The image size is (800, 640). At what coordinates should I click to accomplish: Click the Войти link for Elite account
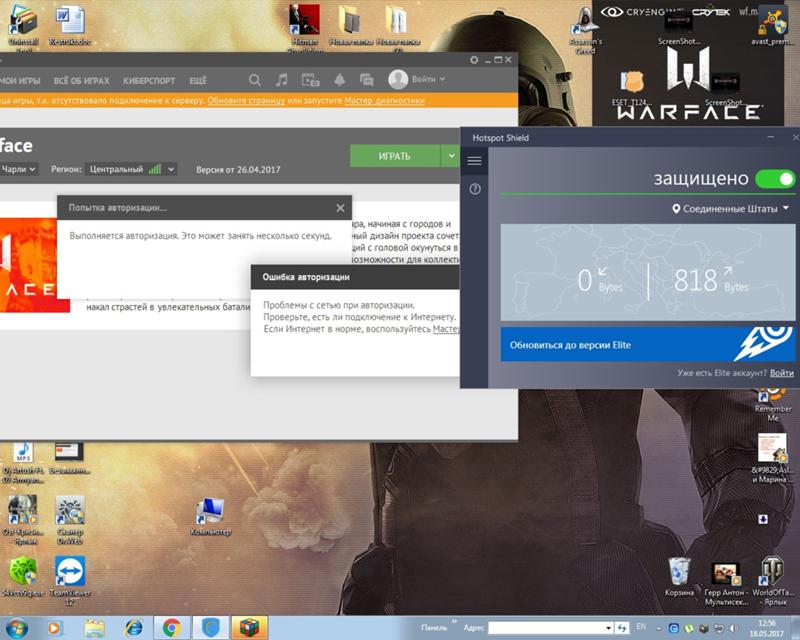(782, 373)
